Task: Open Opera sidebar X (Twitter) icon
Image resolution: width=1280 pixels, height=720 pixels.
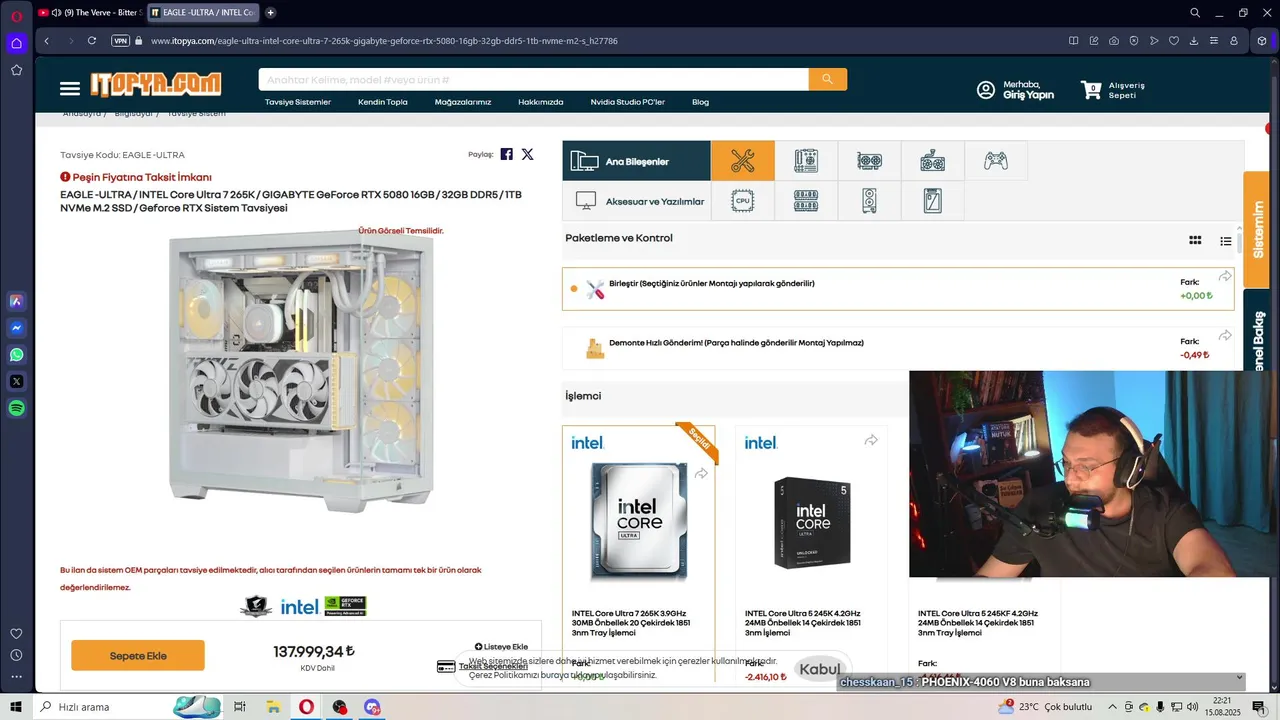Action: coord(16,381)
